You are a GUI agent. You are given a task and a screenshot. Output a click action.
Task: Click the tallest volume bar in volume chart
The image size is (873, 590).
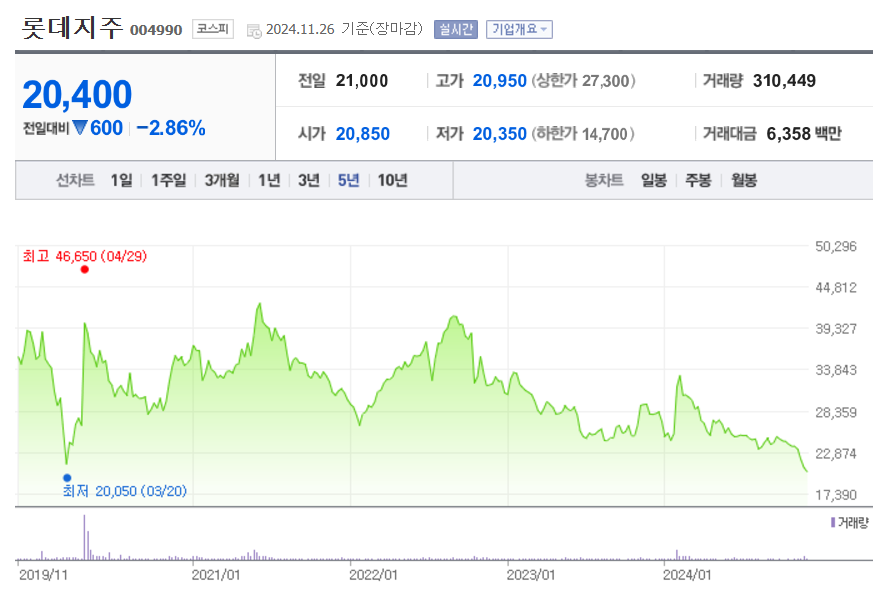coord(85,537)
